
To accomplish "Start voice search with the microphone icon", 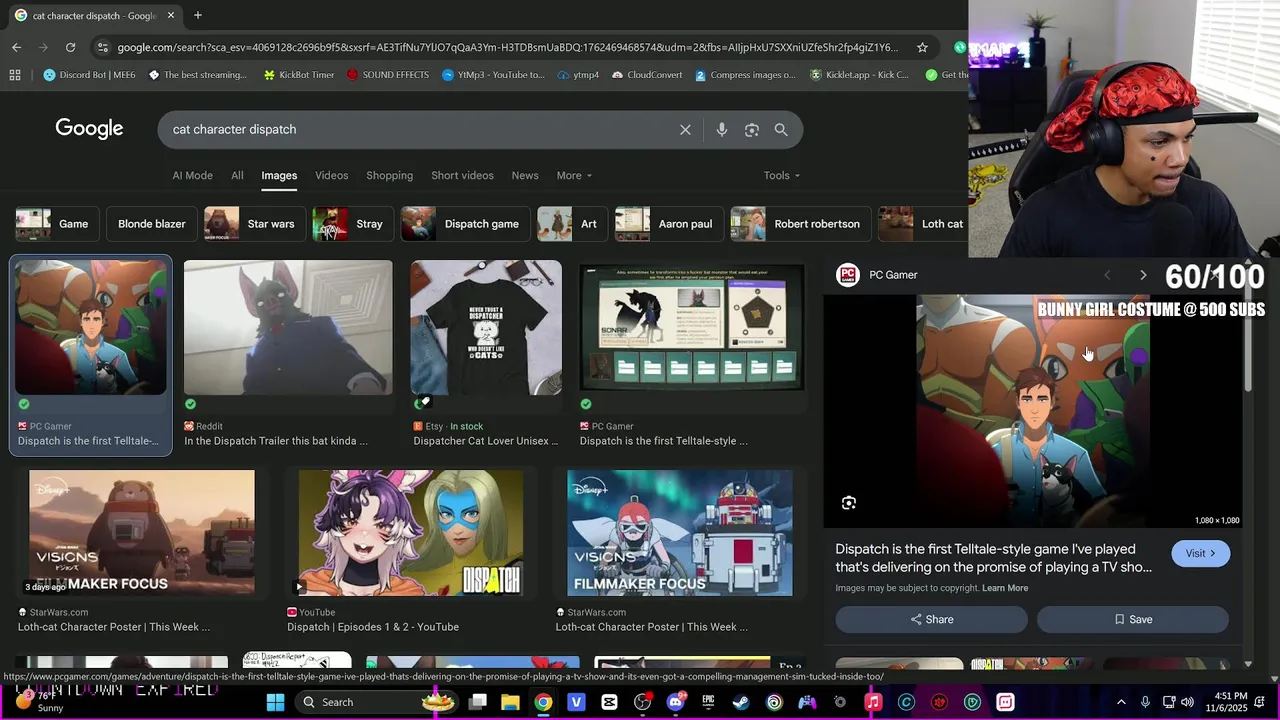I will pos(721,130).
